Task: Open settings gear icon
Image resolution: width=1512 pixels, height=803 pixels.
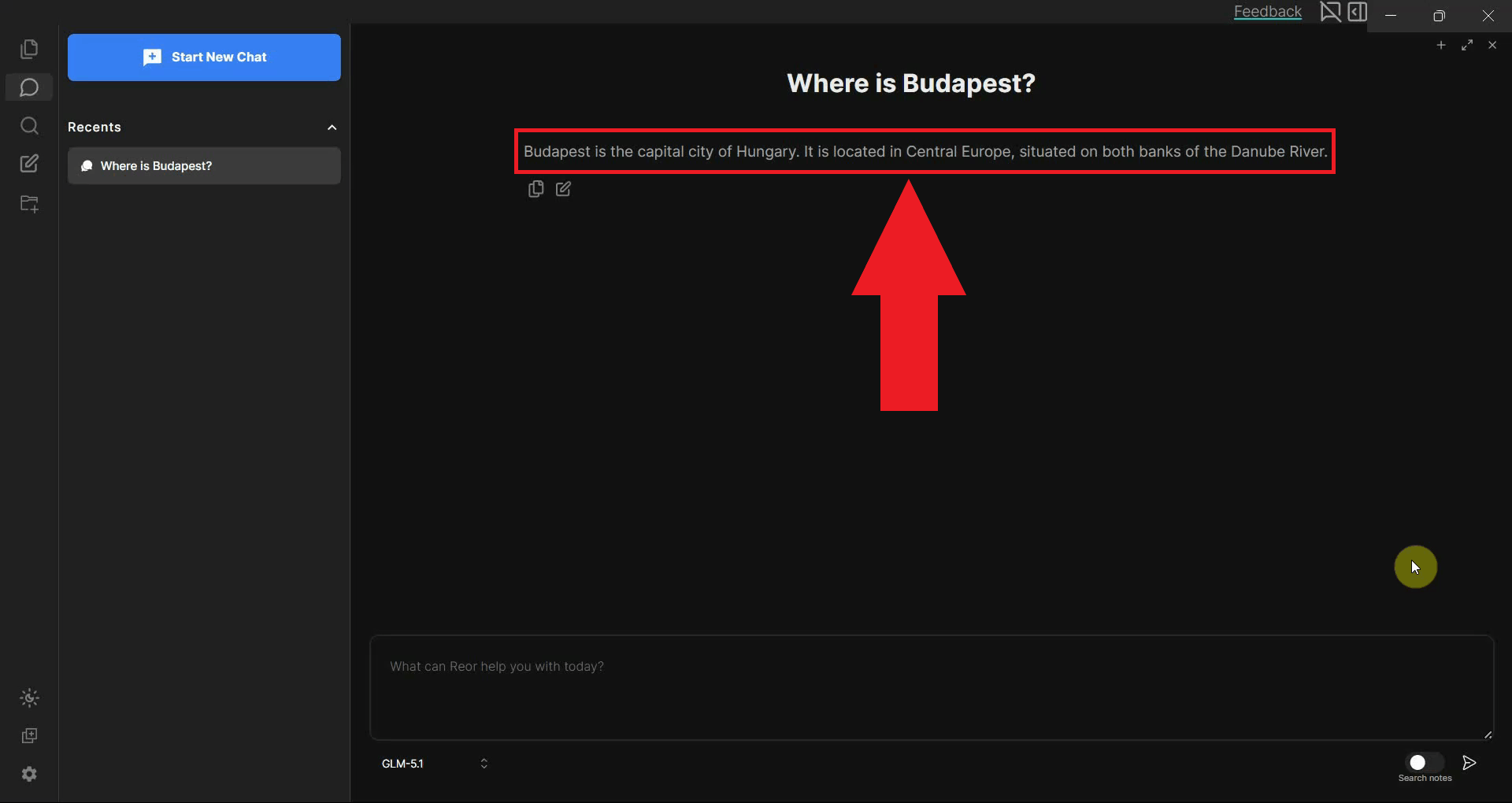Action: (x=29, y=774)
